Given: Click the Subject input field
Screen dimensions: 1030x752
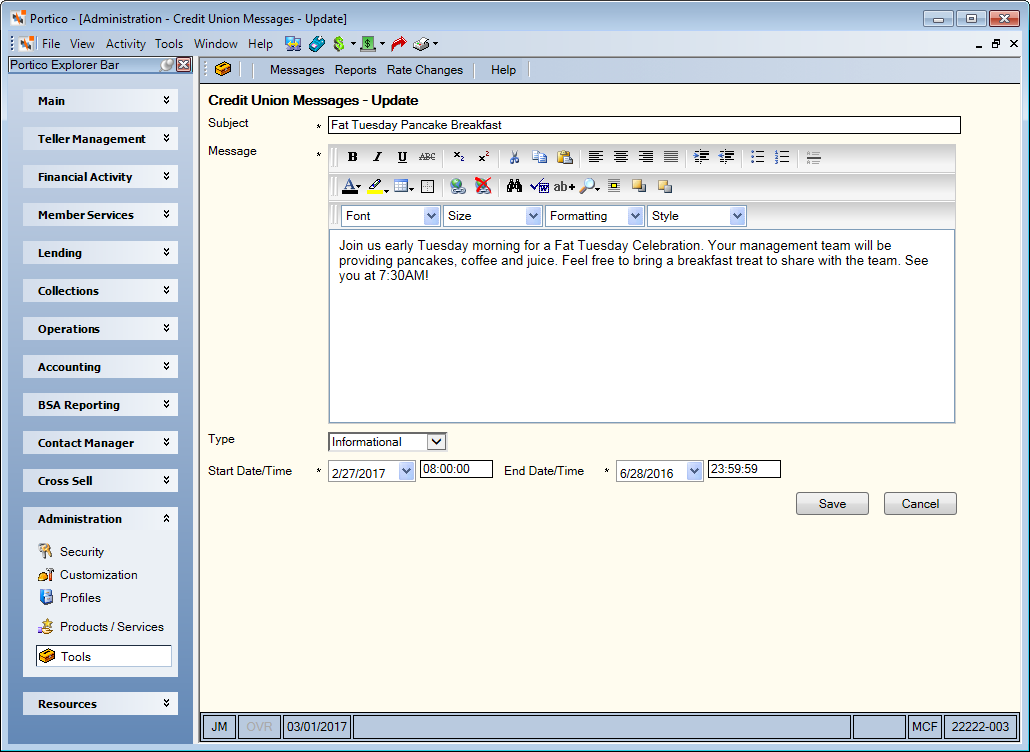Looking at the screenshot, I should [644, 125].
